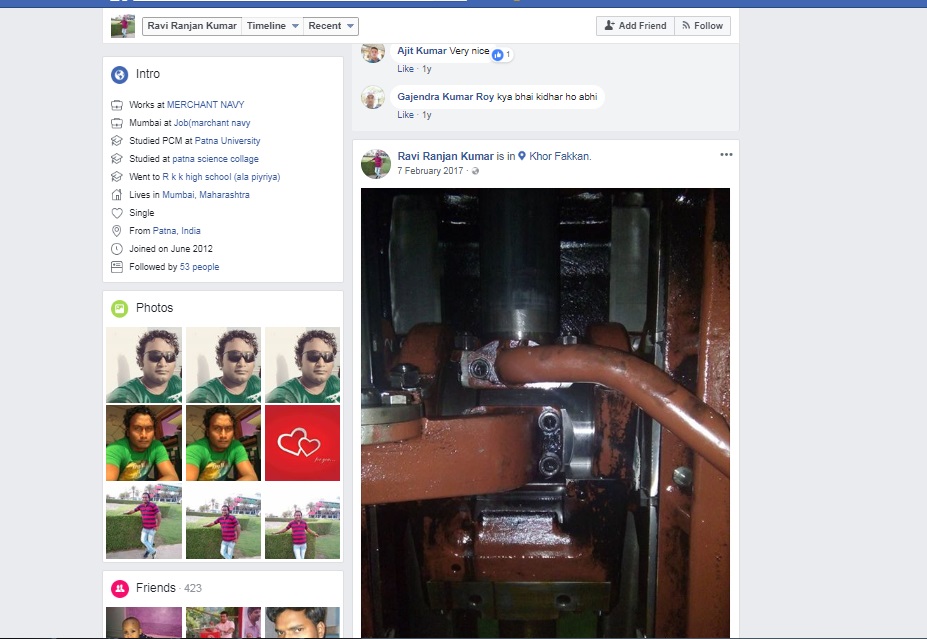
Task: Click the like reaction badge on Ajit Kumar's comment
Action: tap(502, 54)
